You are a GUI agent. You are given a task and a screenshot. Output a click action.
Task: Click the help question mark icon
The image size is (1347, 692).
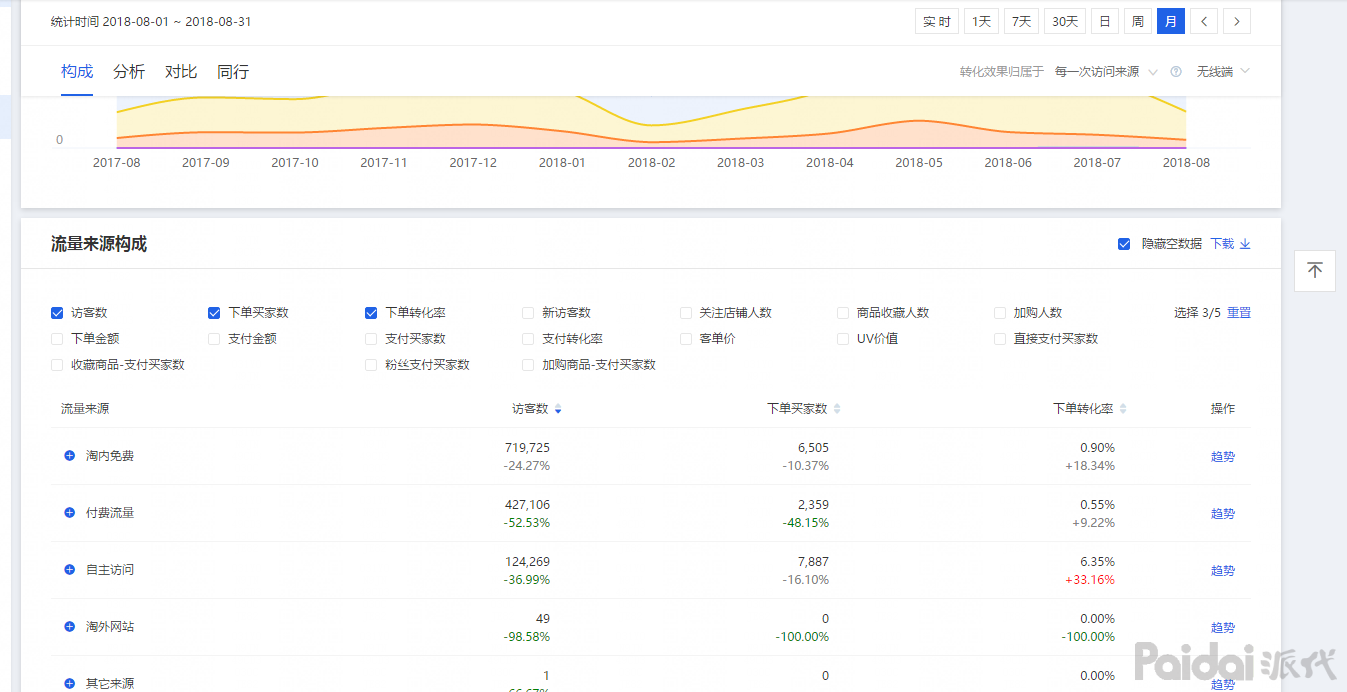tap(1176, 72)
